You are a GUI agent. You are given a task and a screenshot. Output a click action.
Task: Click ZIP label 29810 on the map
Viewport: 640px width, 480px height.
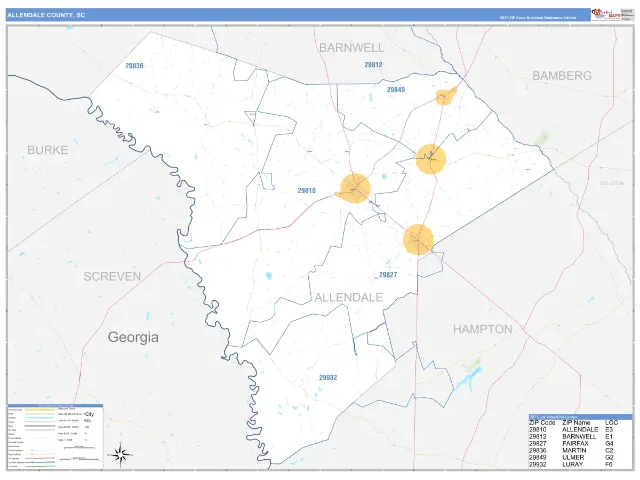click(307, 190)
